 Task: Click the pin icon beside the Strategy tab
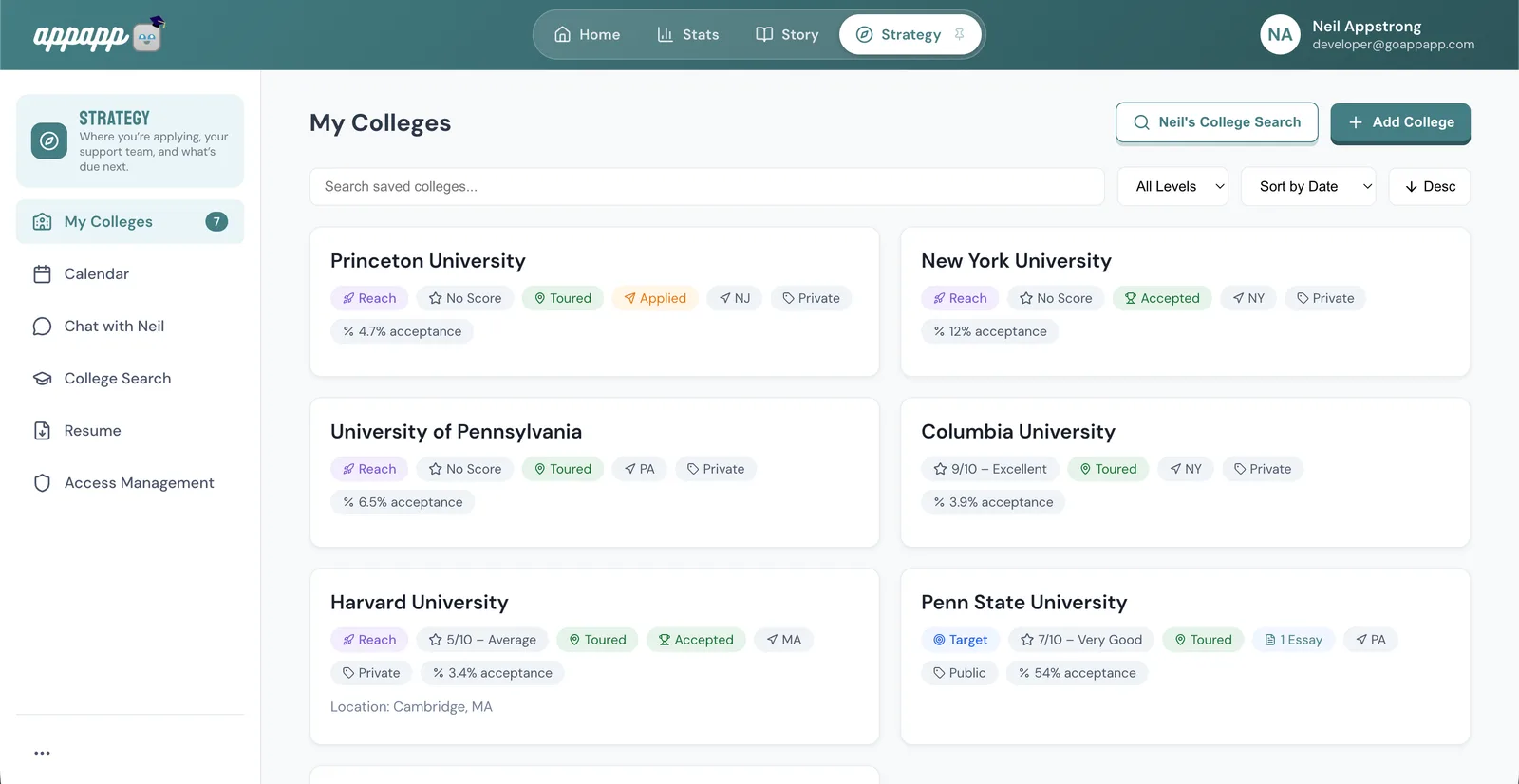(959, 34)
